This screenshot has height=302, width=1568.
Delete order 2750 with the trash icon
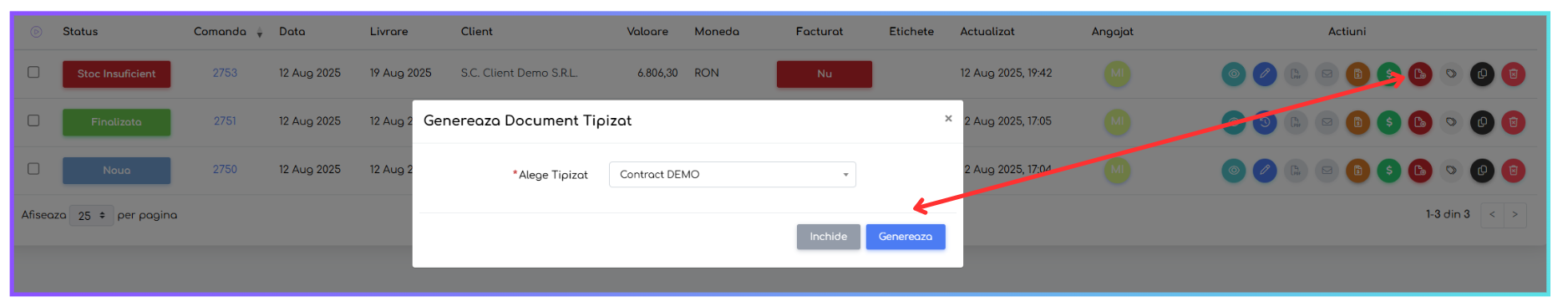tap(1514, 171)
